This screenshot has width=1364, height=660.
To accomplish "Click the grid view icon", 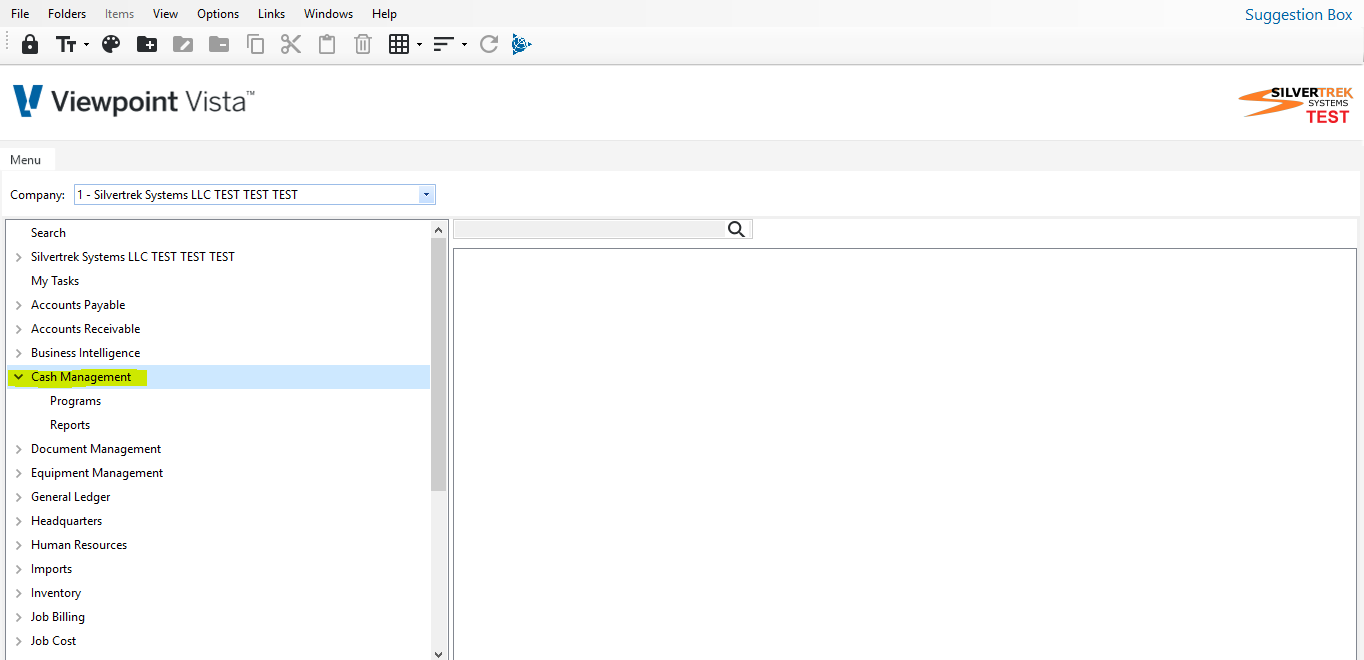I will click(399, 44).
